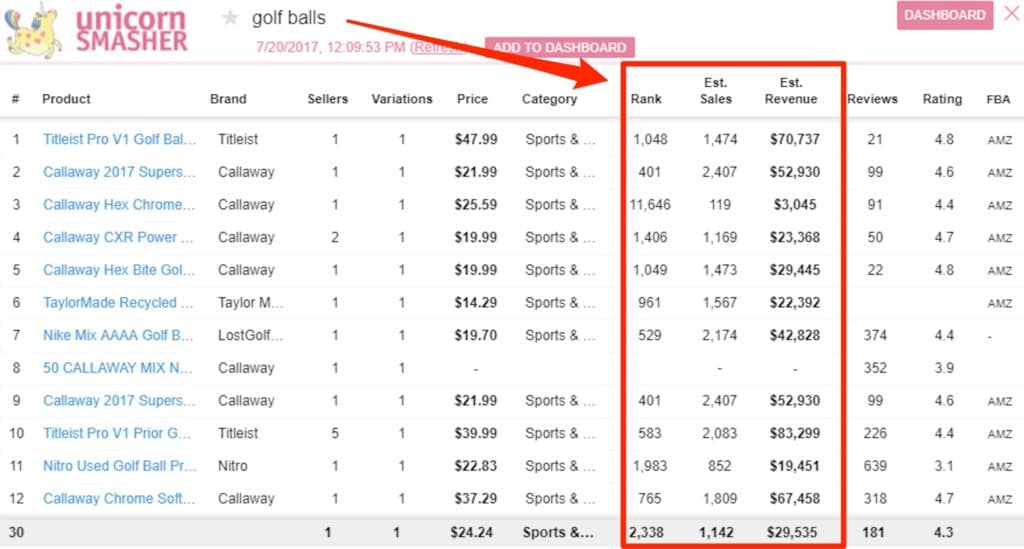
Task: Click the 7/20/2017 timestamp text
Action: 330,47
